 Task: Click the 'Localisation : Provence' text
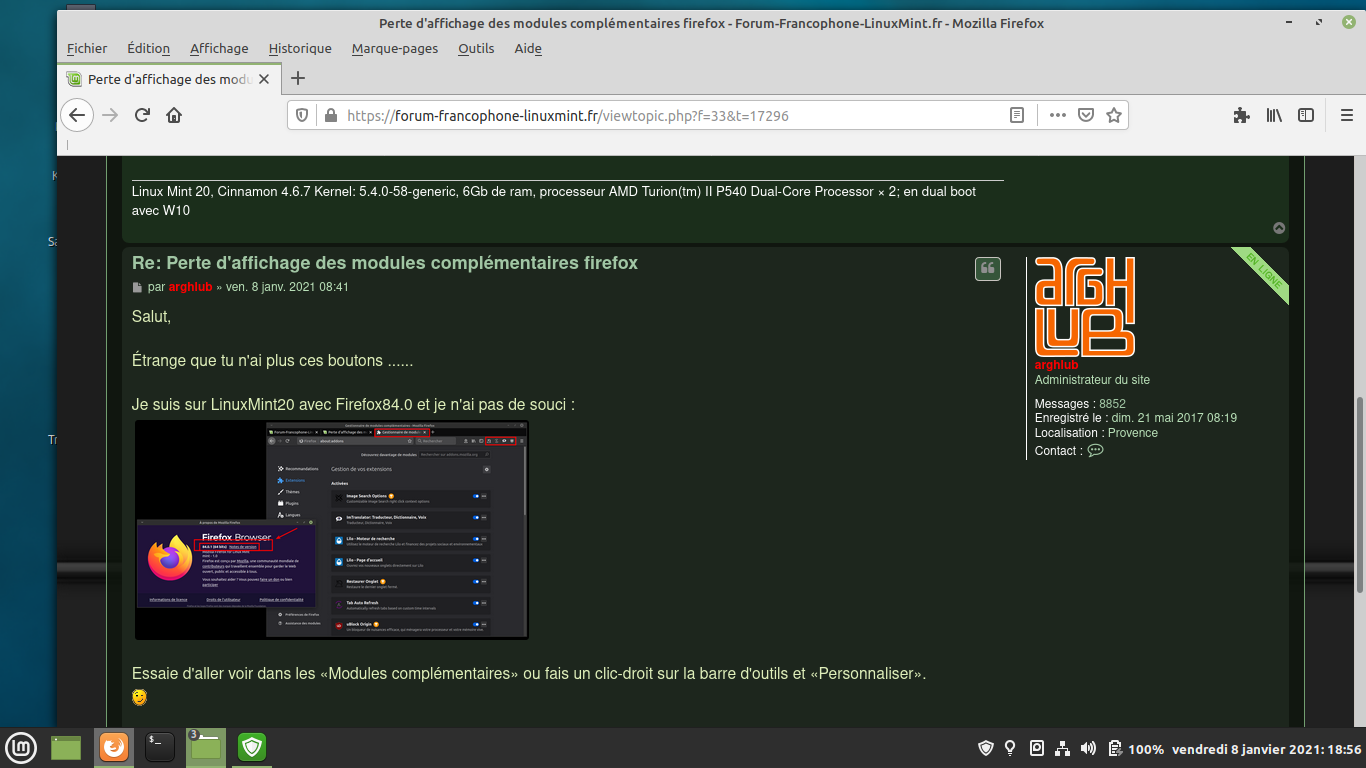[x=1096, y=433]
